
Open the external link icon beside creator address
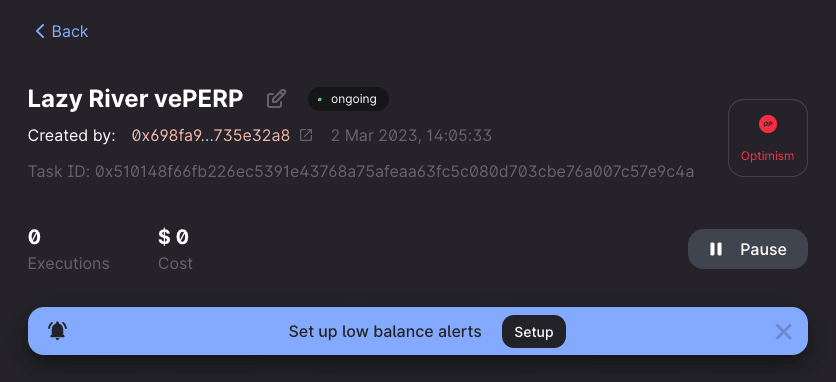(x=306, y=136)
